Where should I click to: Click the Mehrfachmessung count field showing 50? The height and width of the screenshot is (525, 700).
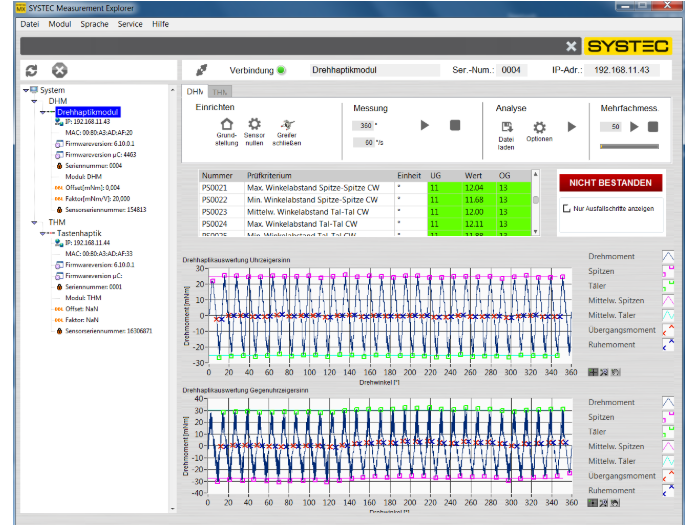click(611, 127)
